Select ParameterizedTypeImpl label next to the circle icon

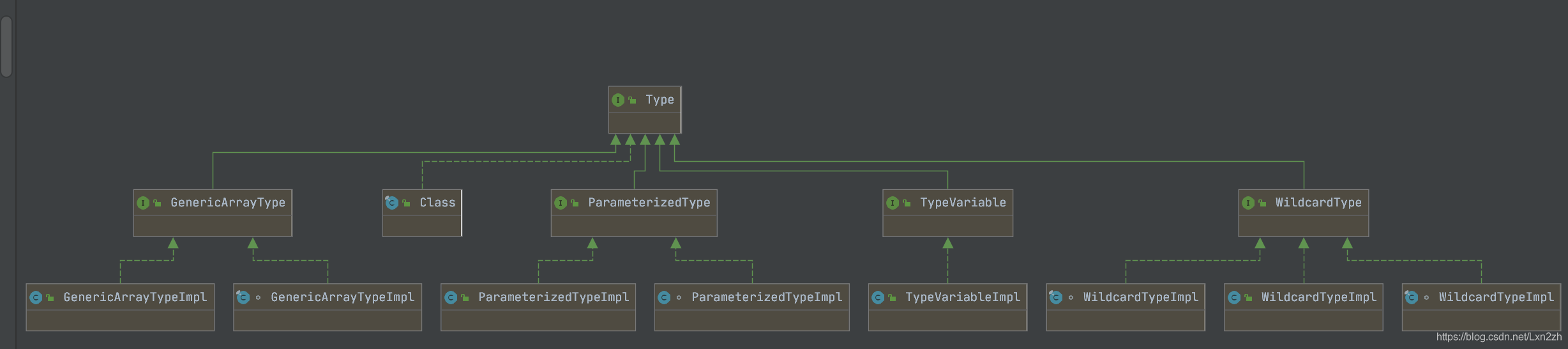pos(767,297)
